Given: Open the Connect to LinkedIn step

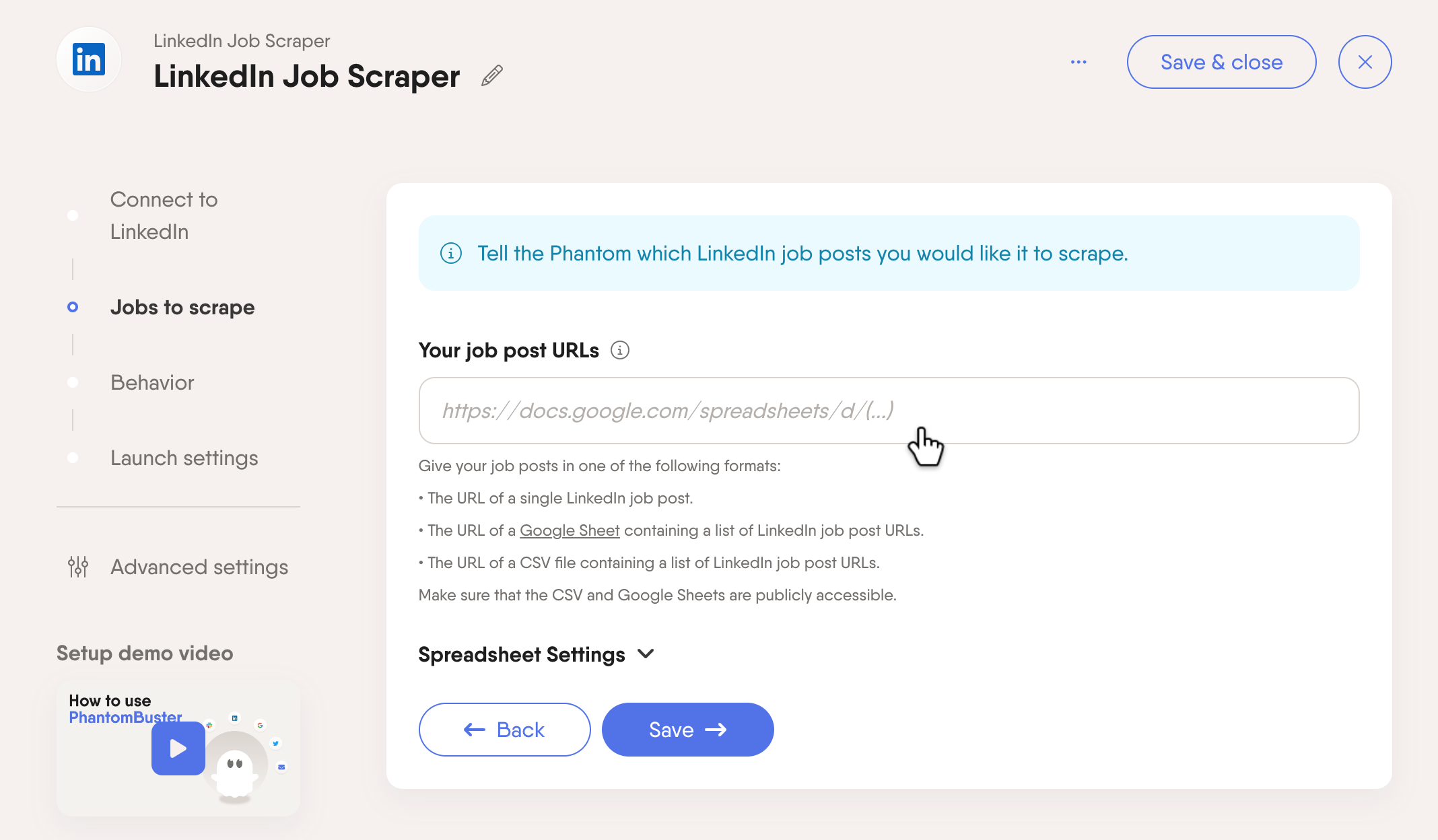Looking at the screenshot, I should 164,215.
